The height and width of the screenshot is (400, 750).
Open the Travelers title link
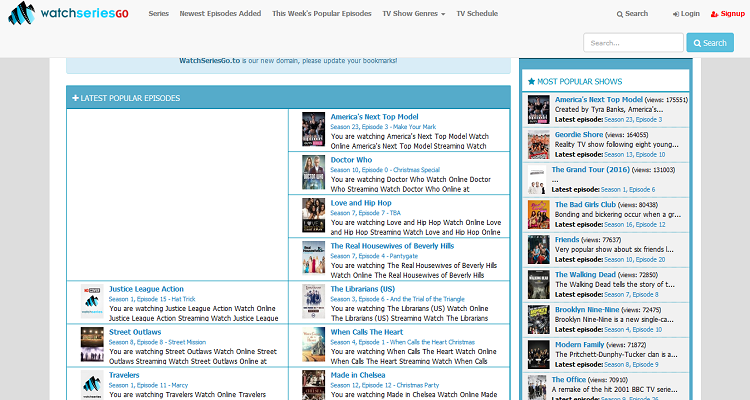tap(124, 375)
